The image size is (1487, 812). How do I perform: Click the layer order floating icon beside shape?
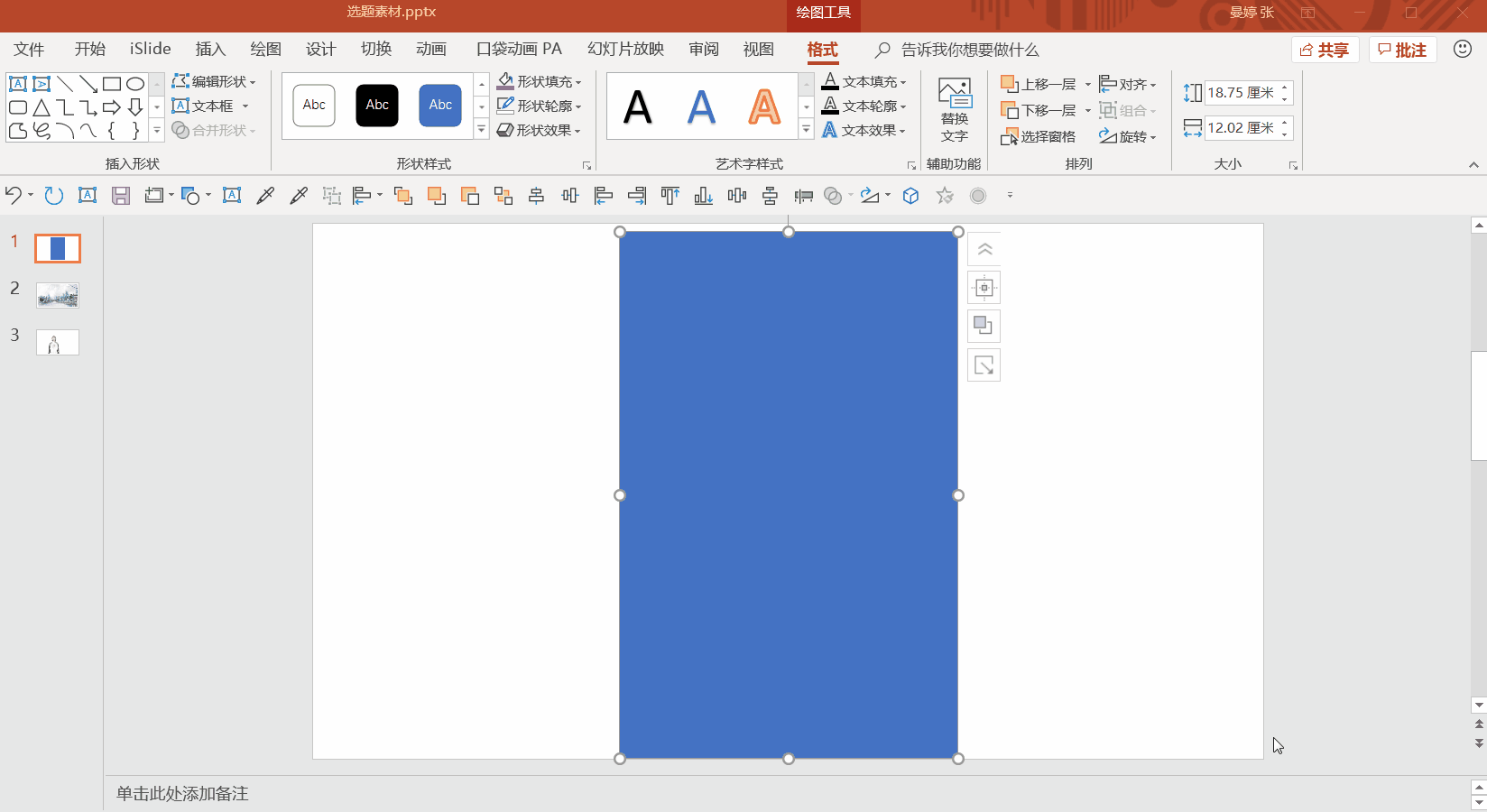click(x=984, y=326)
